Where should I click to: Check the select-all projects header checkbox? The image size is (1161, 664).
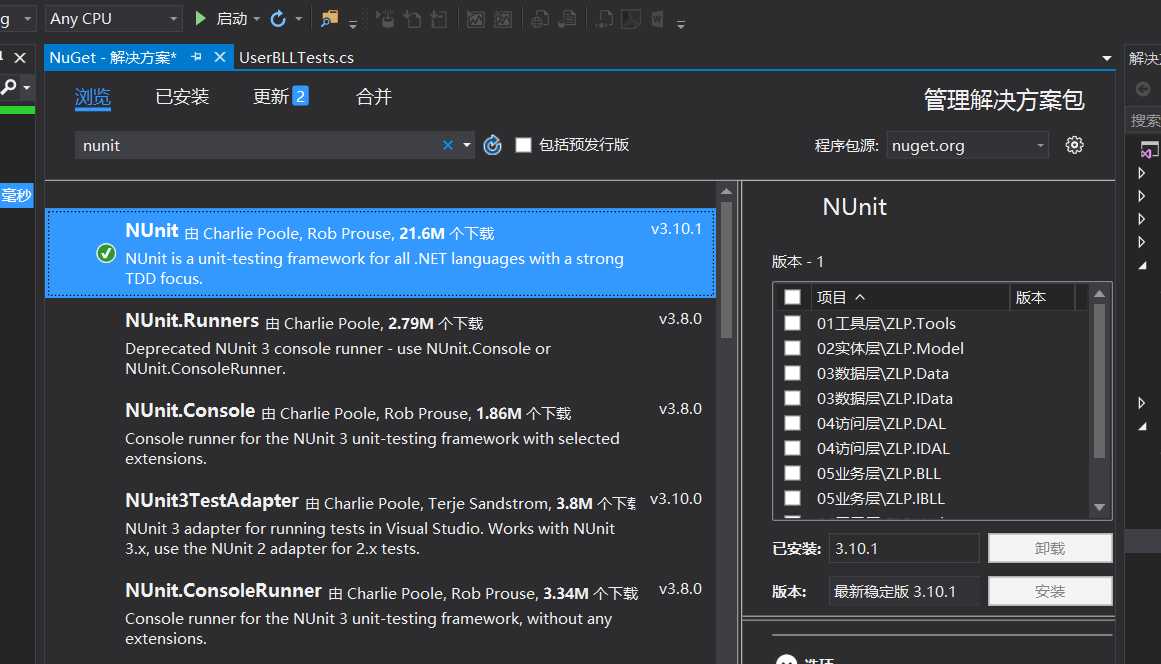click(x=792, y=297)
